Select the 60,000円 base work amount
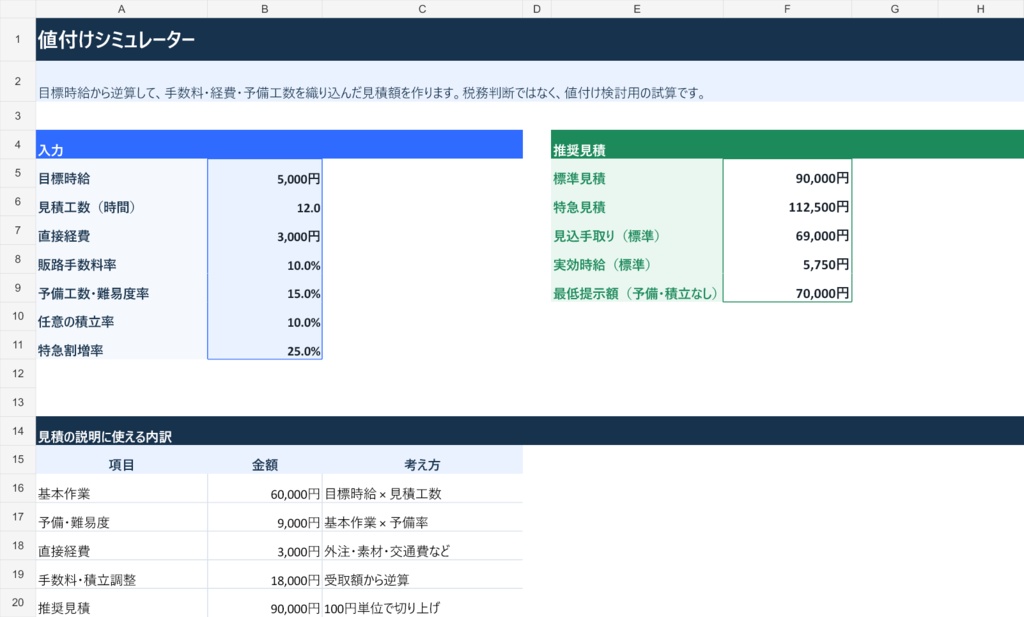 point(264,488)
